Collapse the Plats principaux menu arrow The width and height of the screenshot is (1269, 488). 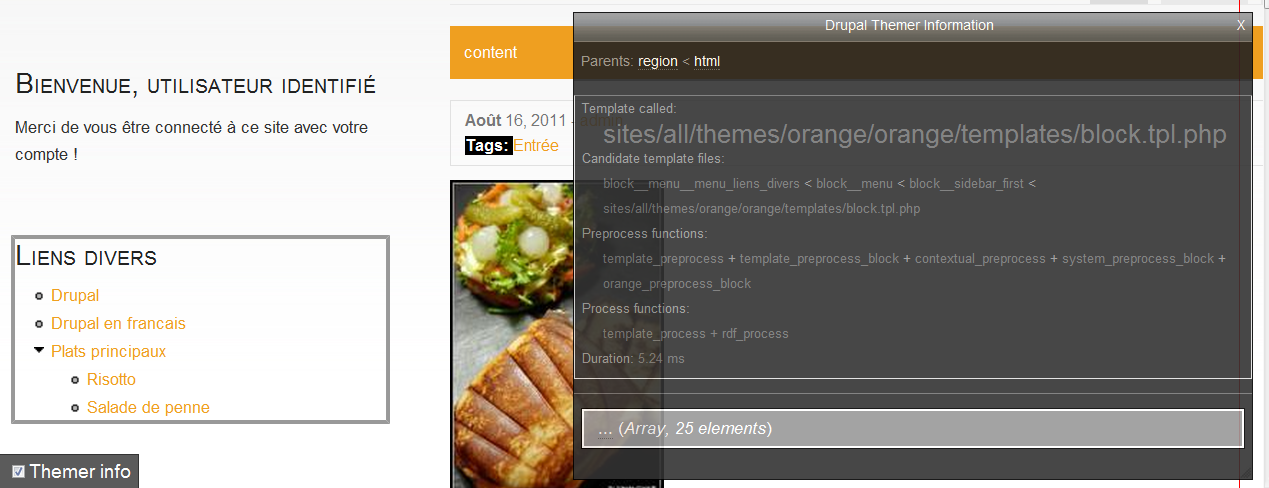pos(39,351)
